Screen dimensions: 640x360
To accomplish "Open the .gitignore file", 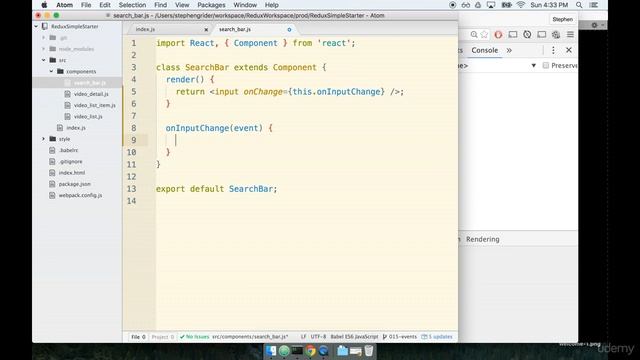I will (x=70, y=162).
